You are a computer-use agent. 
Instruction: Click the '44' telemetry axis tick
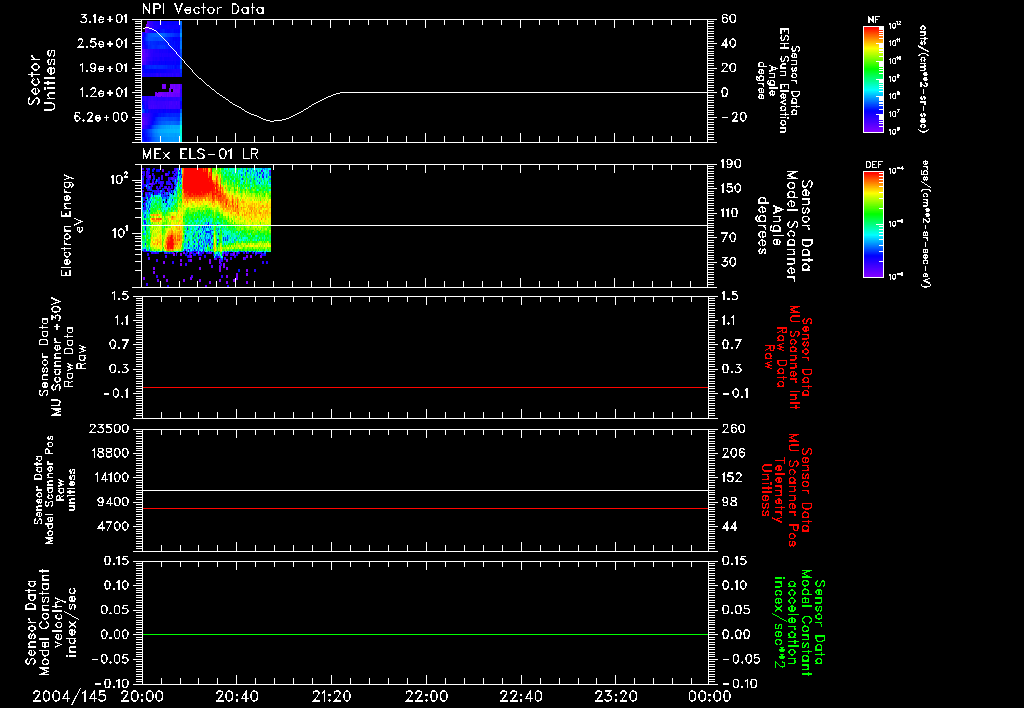coord(729,526)
